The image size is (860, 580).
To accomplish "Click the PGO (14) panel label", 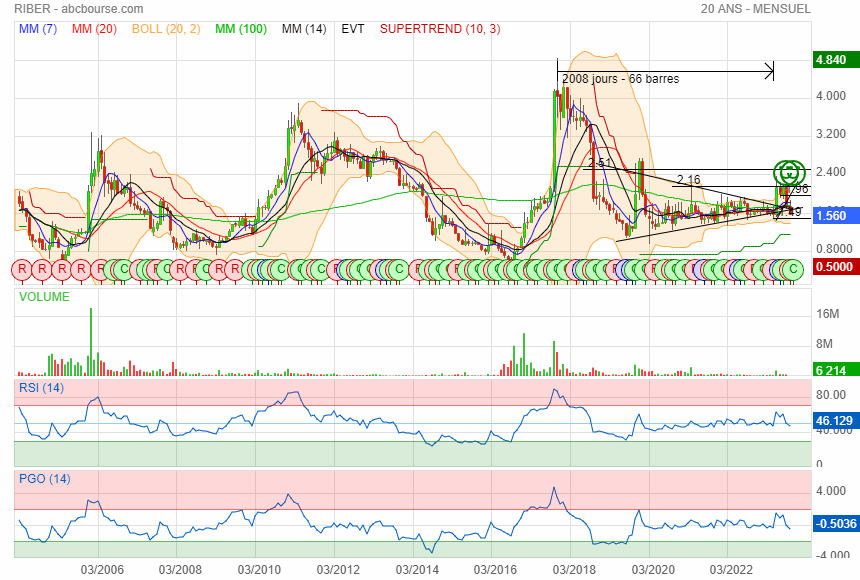I will 44,479.
